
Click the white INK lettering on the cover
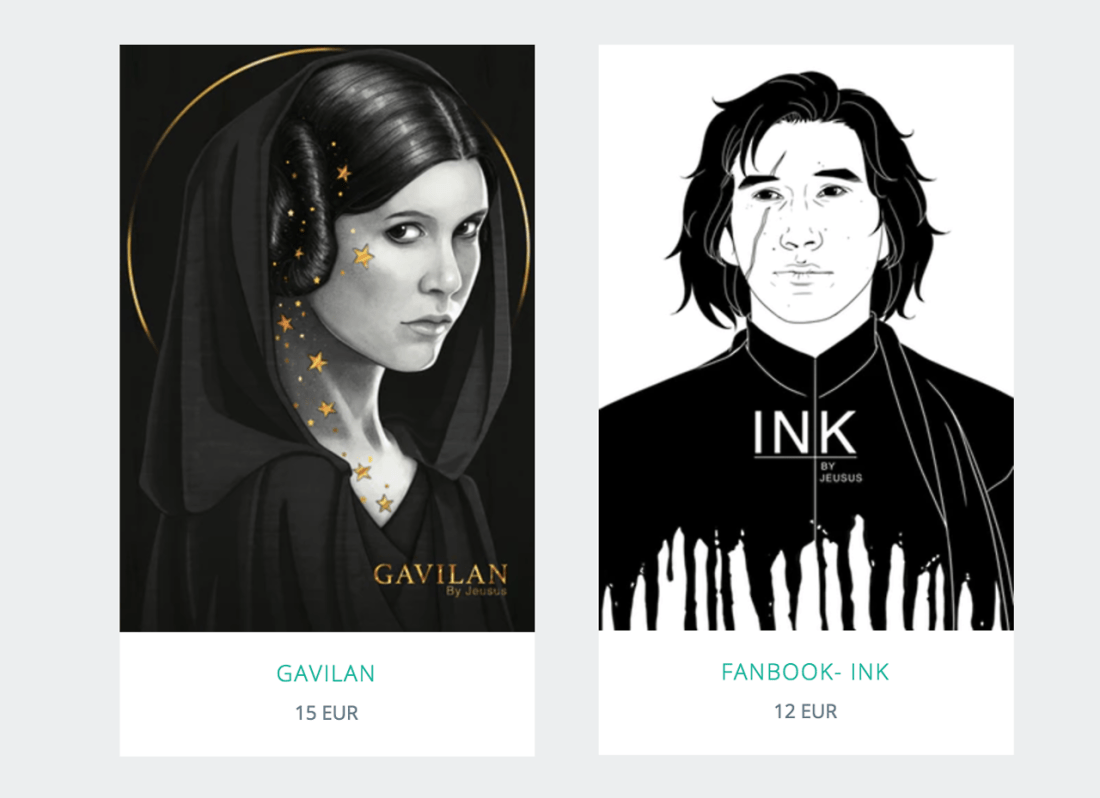tap(805, 433)
